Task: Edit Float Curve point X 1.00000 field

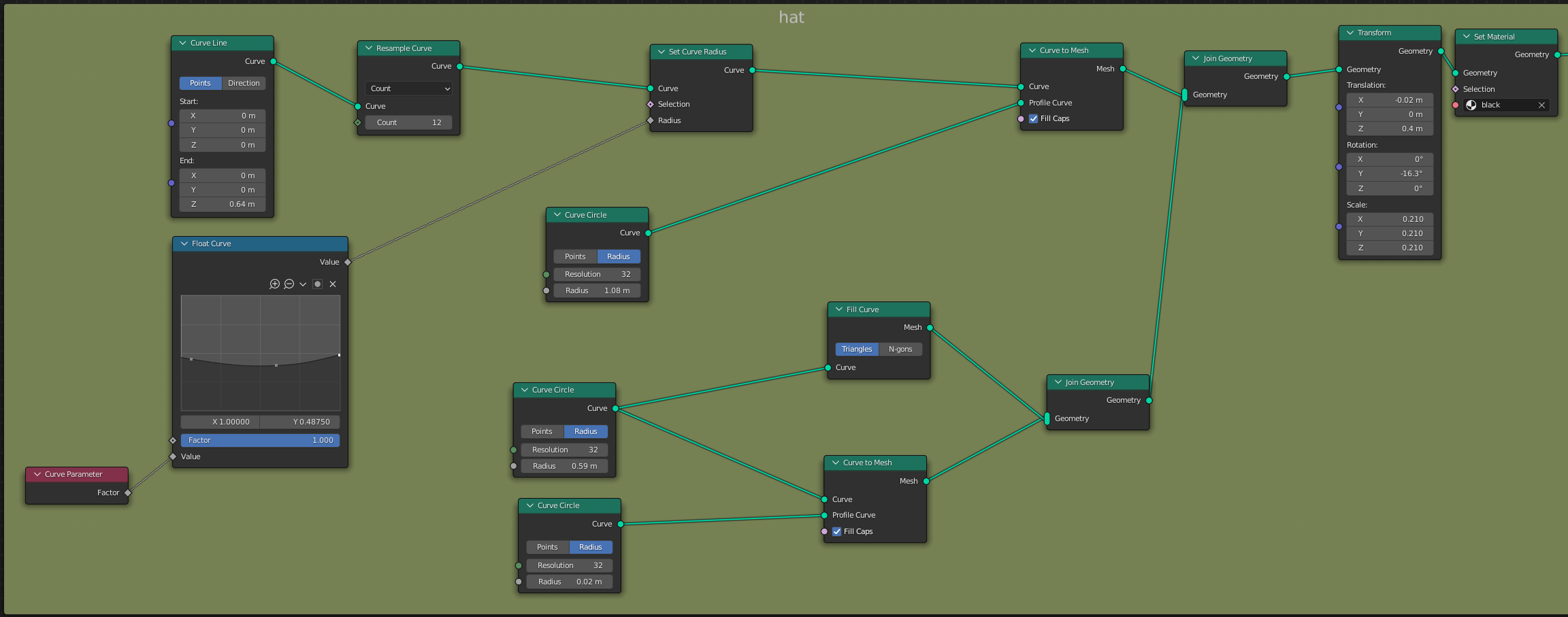Action: point(220,422)
